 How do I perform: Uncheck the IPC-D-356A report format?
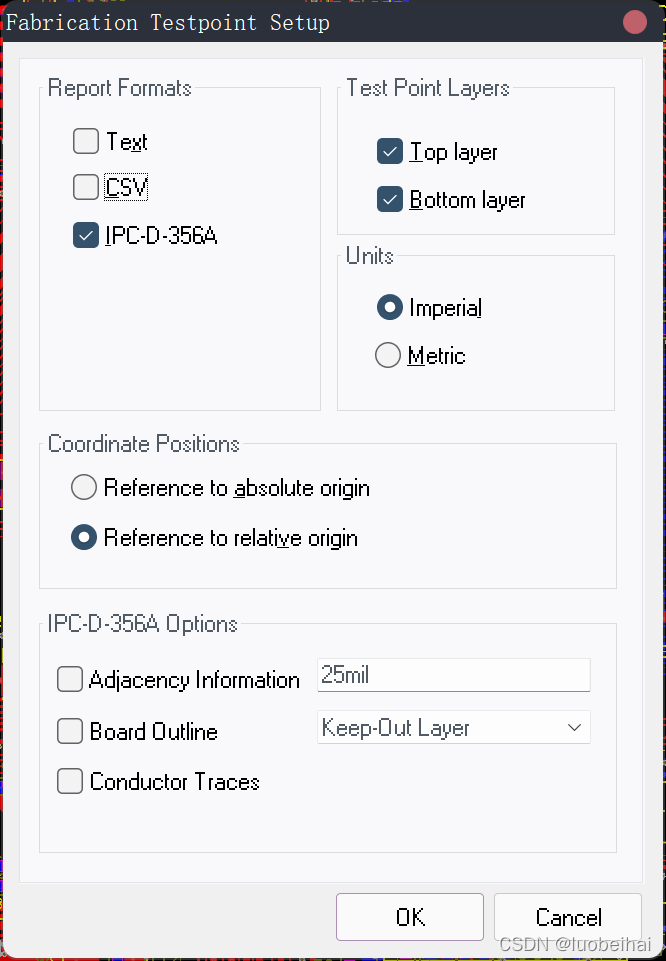86,235
